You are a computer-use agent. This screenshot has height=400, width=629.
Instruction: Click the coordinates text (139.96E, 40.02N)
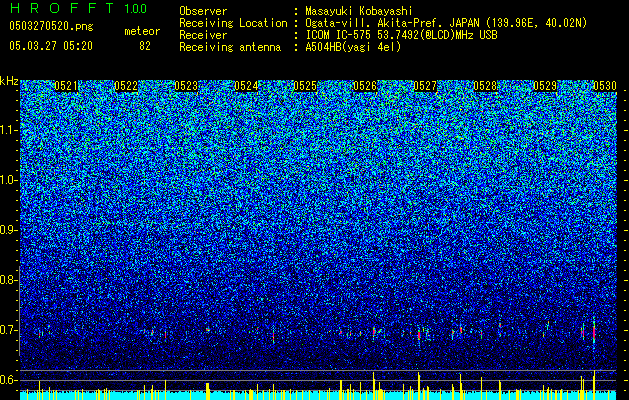point(535,23)
